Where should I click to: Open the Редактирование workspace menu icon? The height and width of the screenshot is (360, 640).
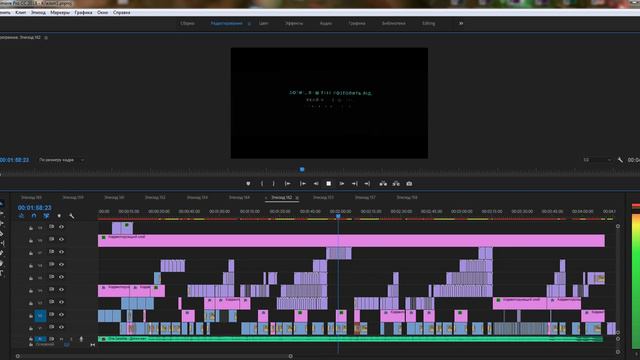249,24
